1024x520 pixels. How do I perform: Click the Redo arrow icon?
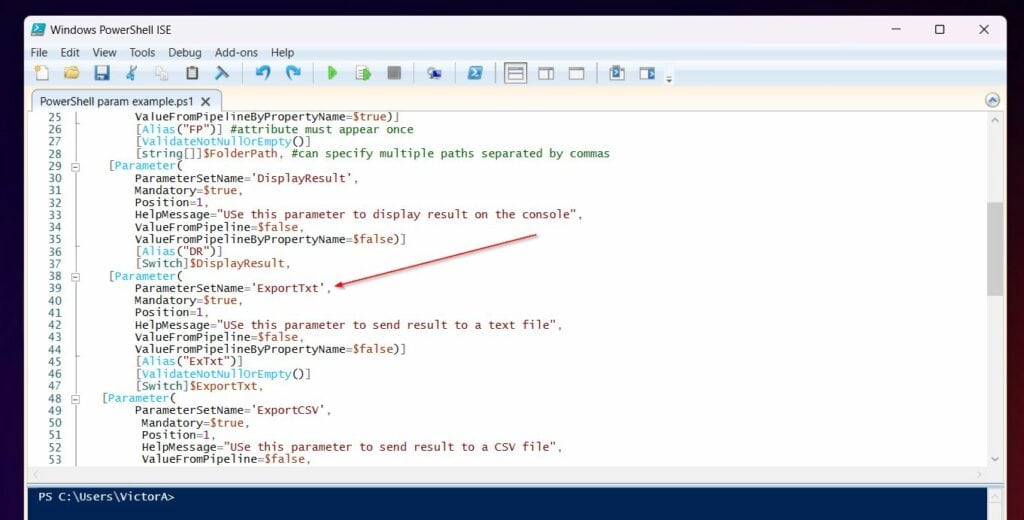tap(293, 73)
